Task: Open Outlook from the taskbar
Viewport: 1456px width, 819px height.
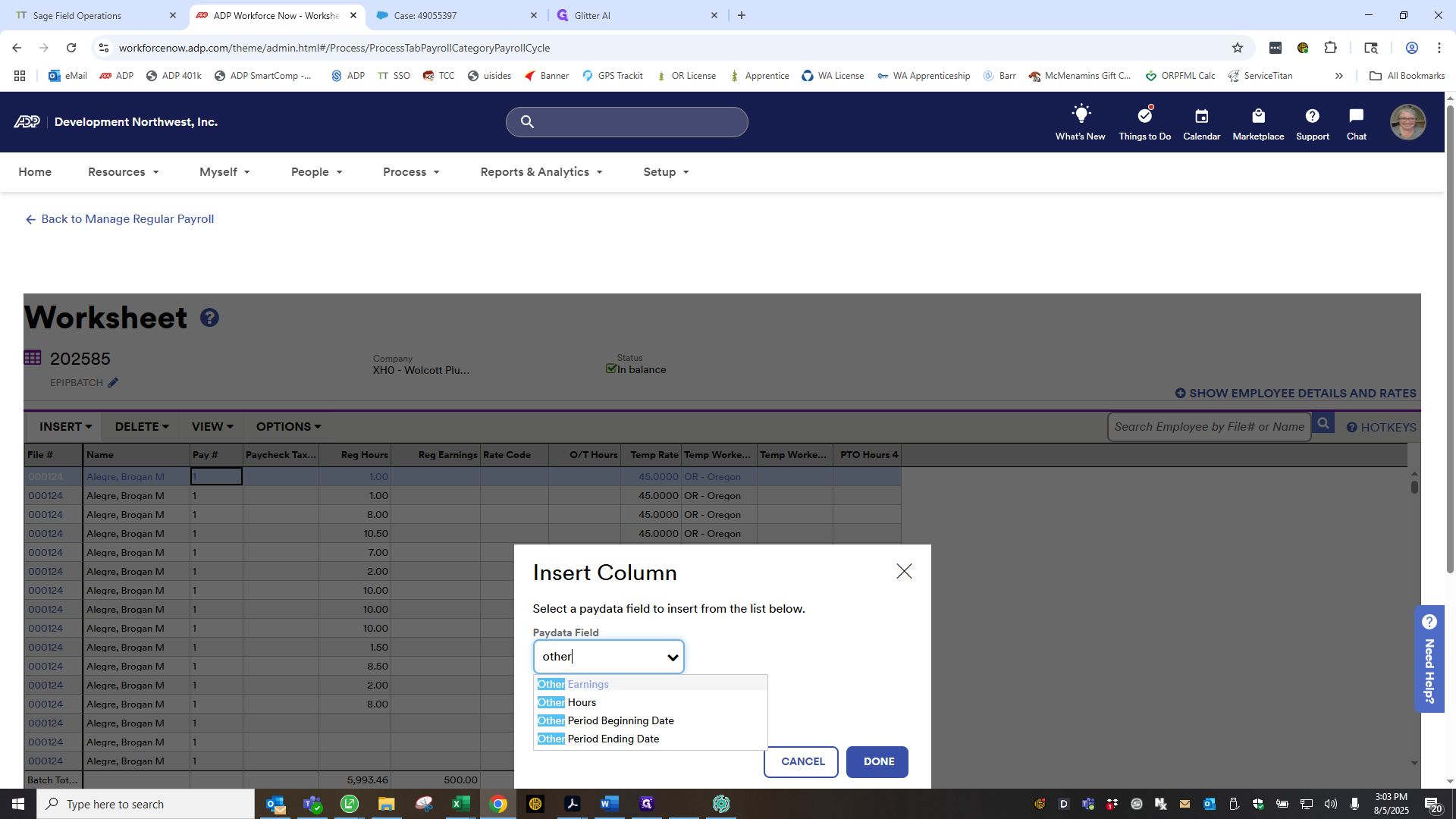Action: 275,804
